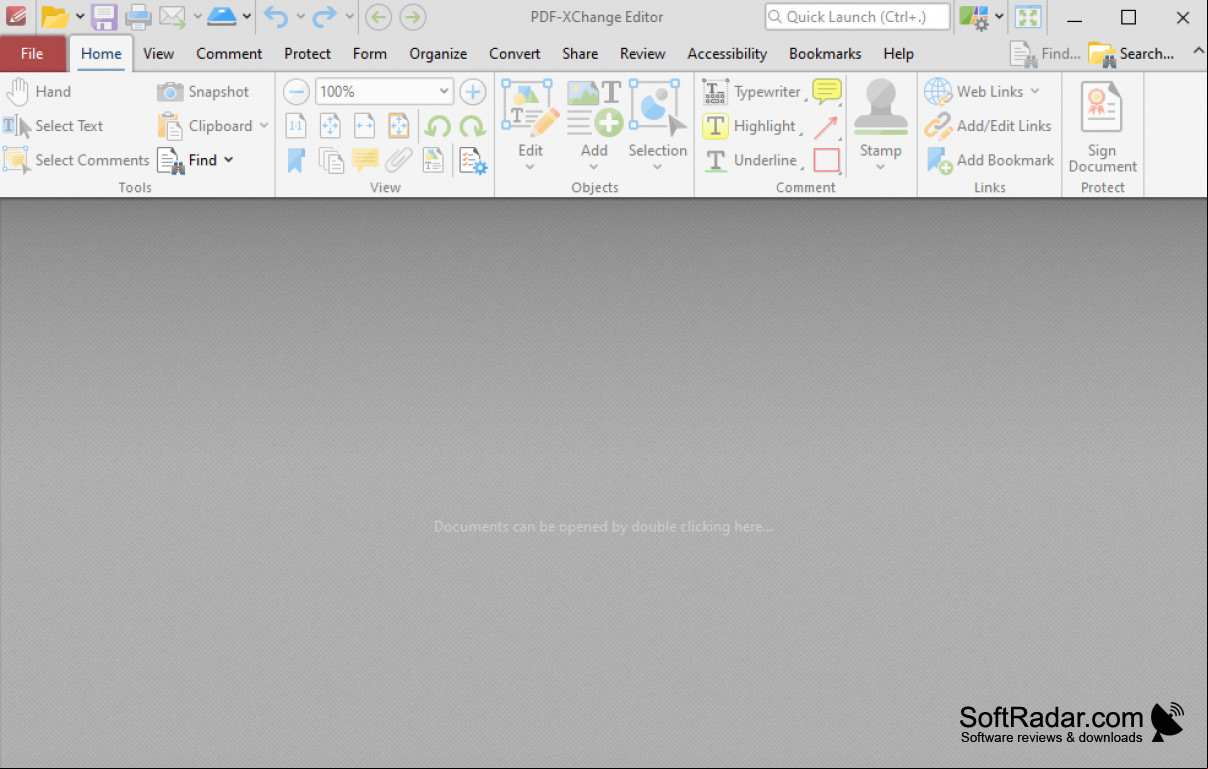The height and width of the screenshot is (769, 1208).
Task: Click the Zoom In plus button
Action: [472, 92]
